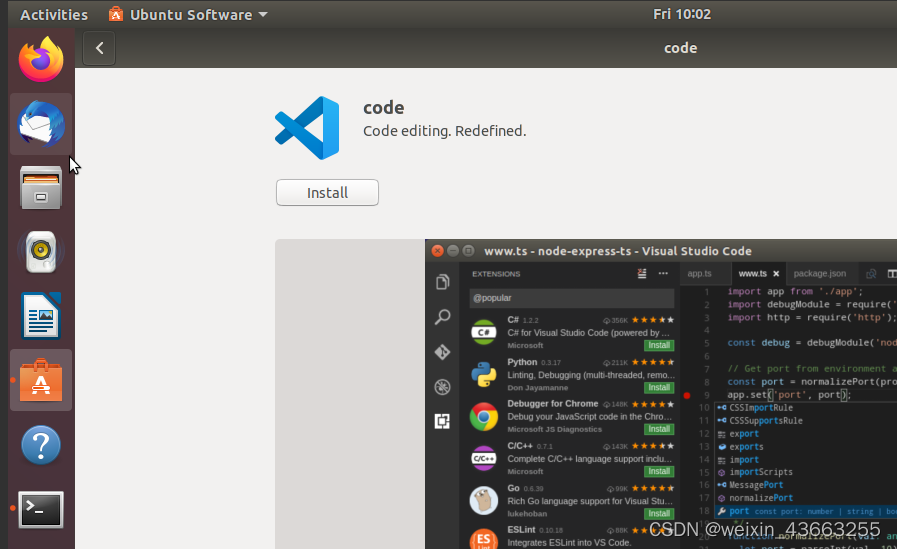Click the app.ts editor tab

pos(699,273)
